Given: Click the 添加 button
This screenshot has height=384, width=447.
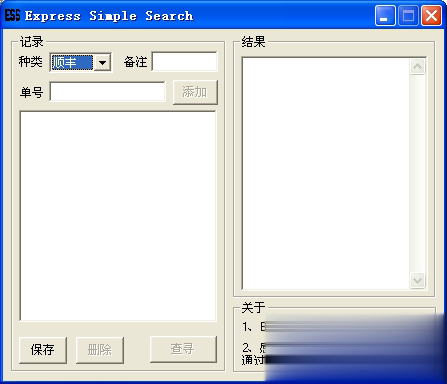Looking at the screenshot, I should tap(195, 92).
